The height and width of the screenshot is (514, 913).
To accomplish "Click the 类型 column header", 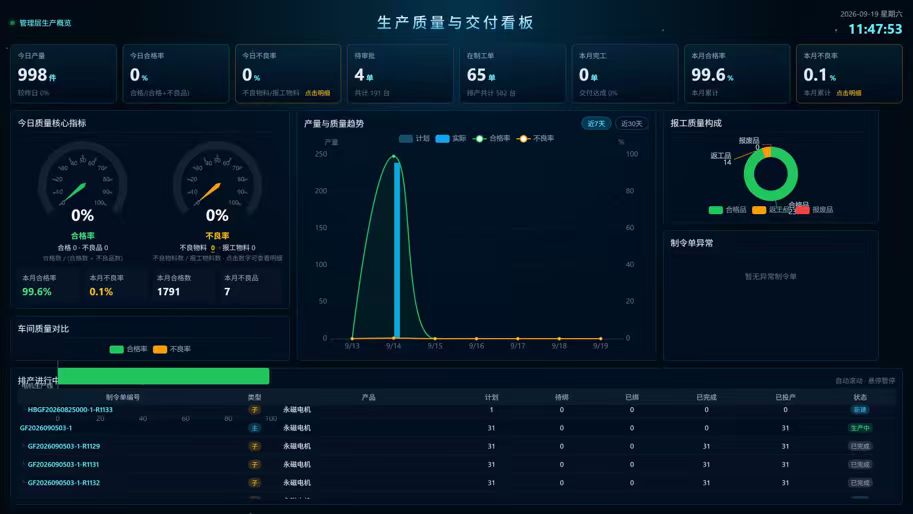I will point(254,398).
